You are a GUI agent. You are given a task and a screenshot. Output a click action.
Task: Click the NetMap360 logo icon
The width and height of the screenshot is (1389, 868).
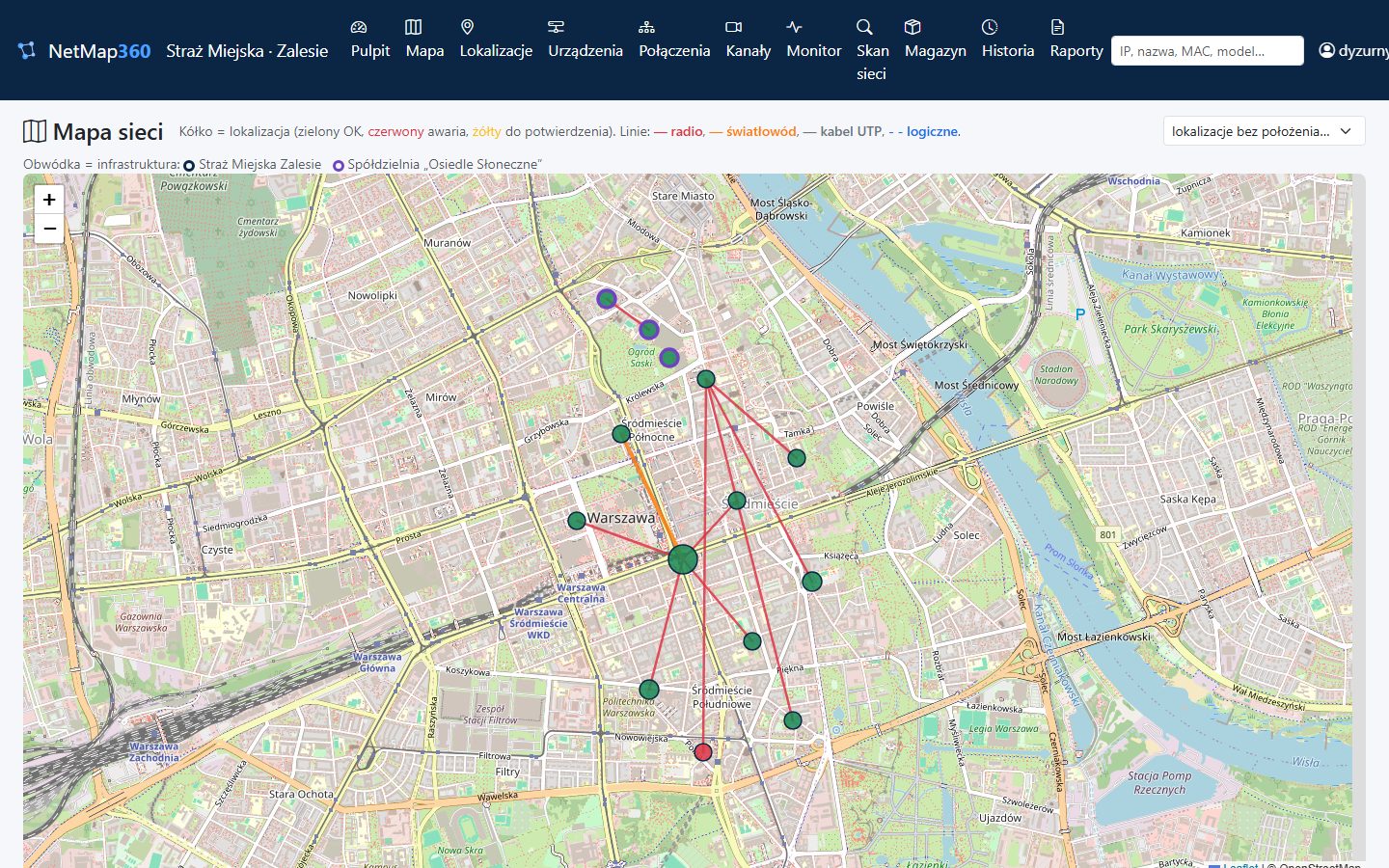(x=27, y=50)
